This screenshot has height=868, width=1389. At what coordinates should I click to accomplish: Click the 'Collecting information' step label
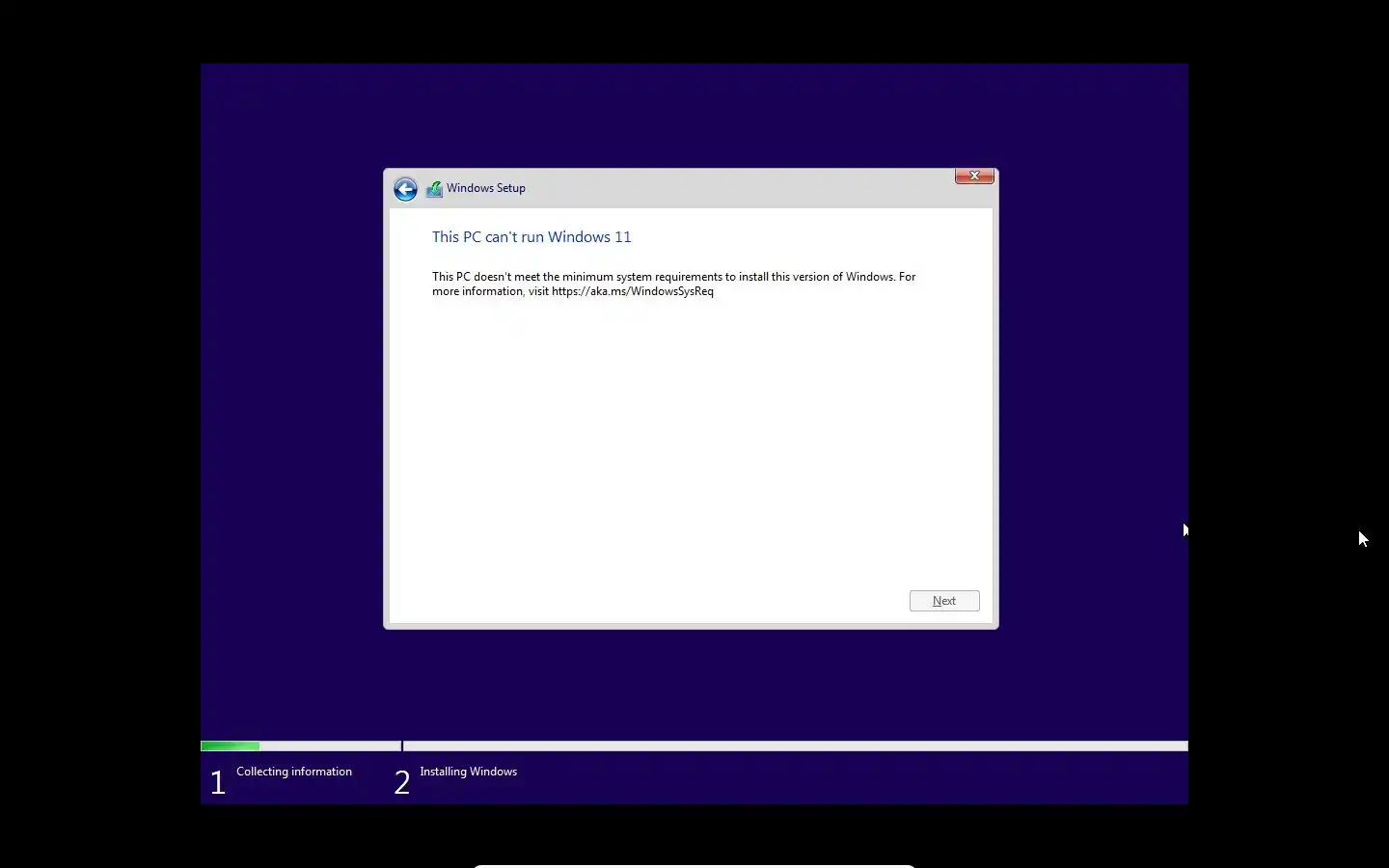(294, 772)
